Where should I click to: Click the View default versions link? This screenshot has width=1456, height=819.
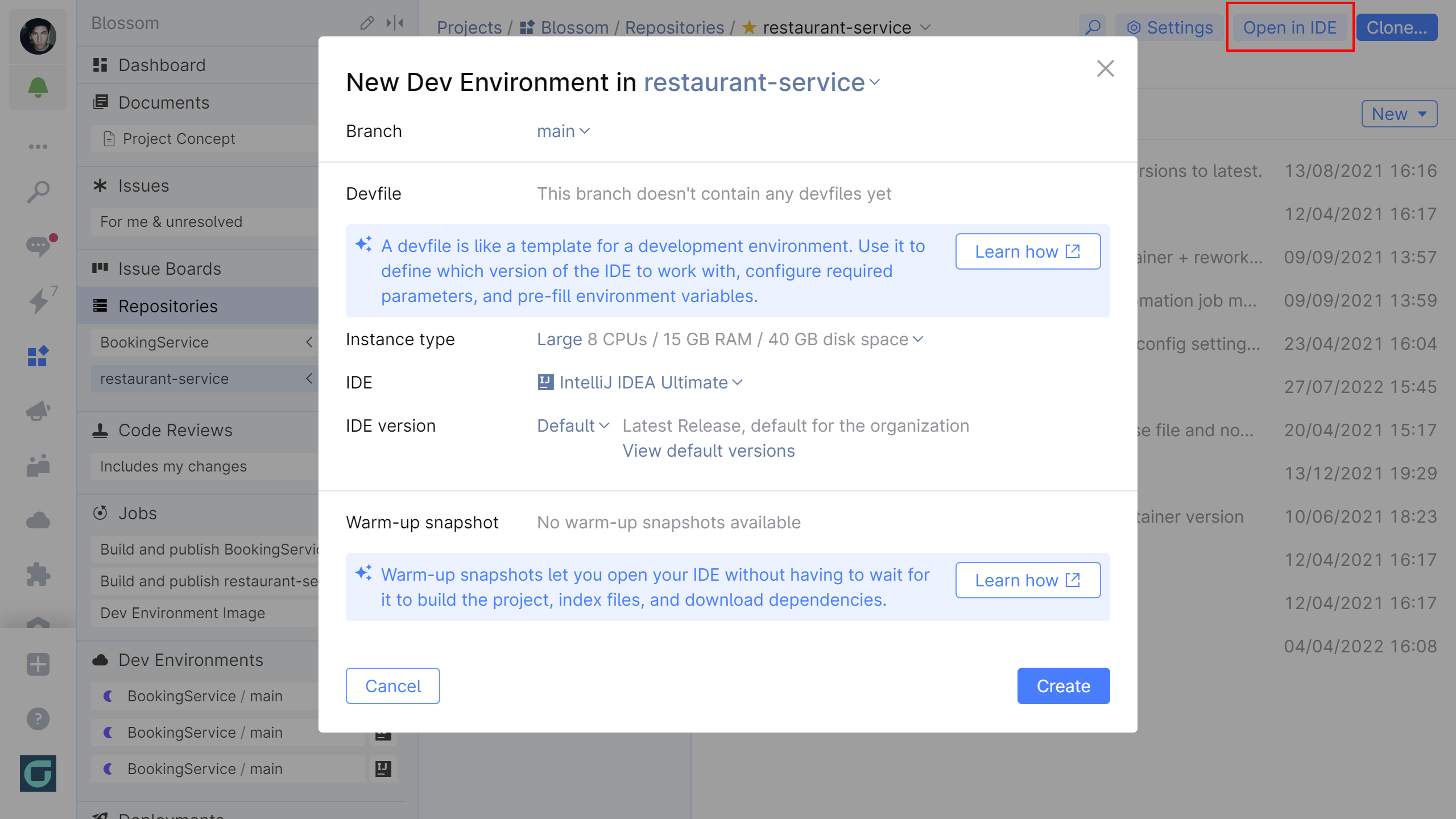click(709, 450)
